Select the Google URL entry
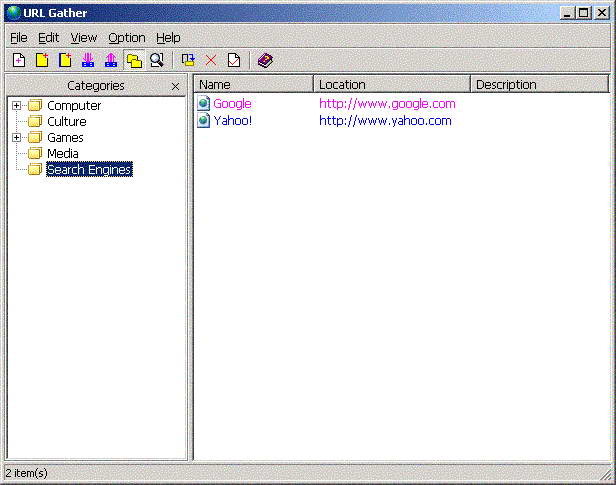 pos(232,104)
